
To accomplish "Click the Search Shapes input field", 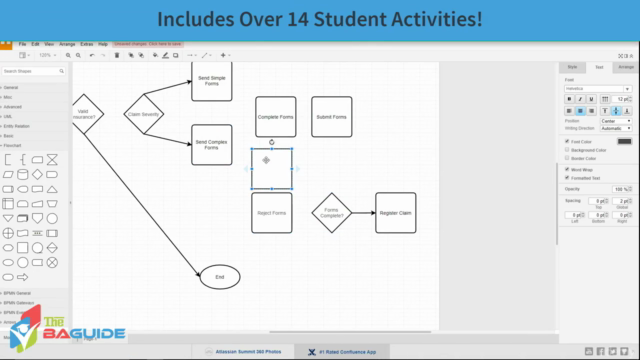I will click(x=33, y=71).
